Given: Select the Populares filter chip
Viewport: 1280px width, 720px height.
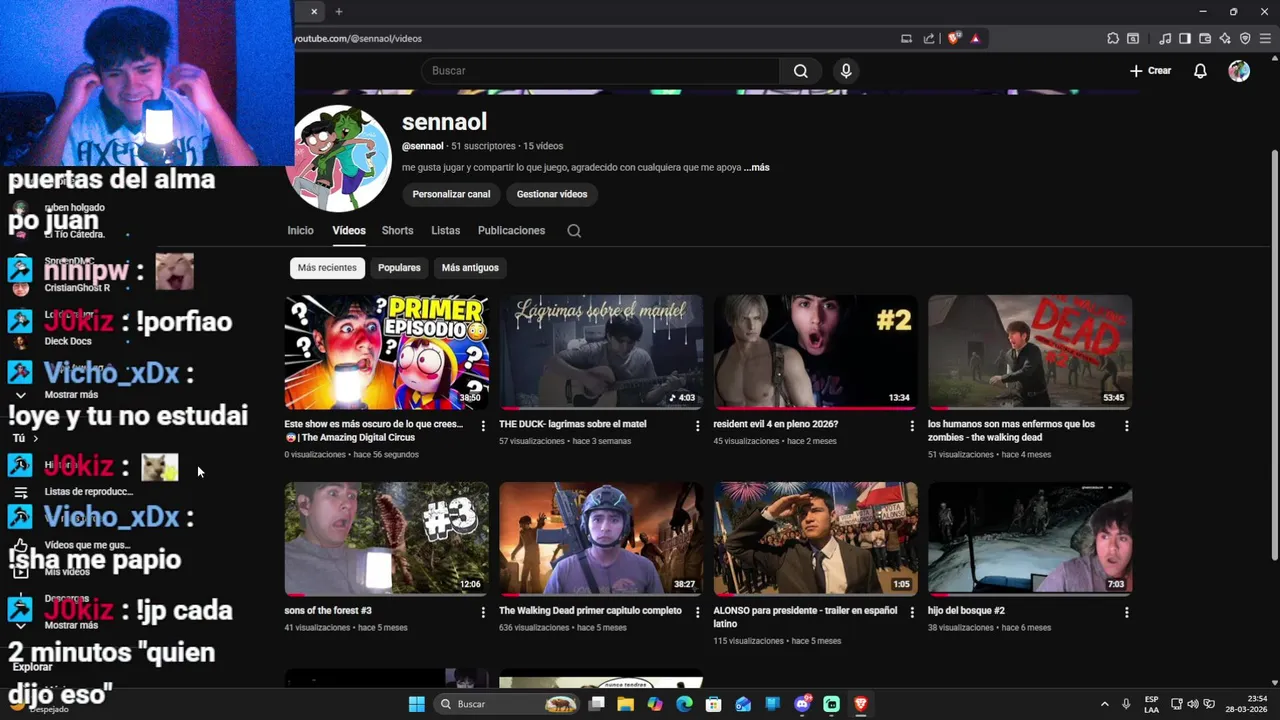Looking at the screenshot, I should point(399,268).
